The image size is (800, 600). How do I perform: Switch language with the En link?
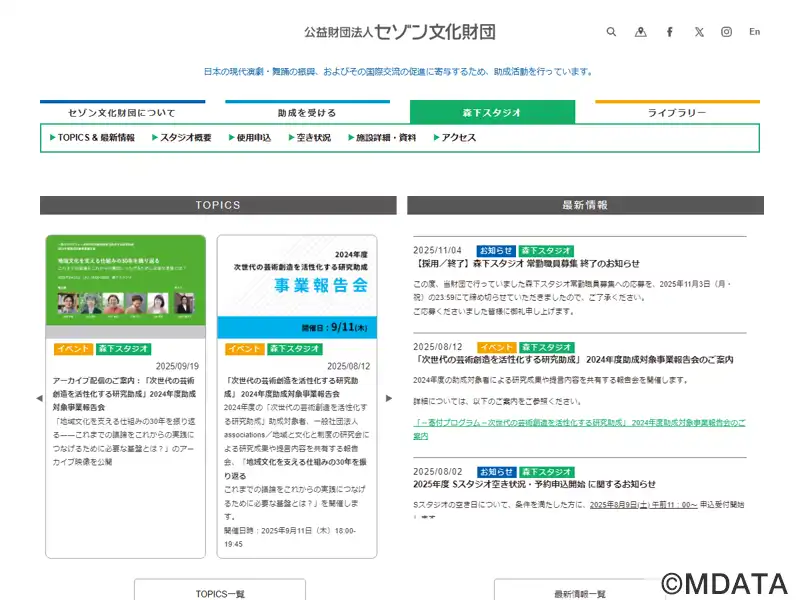coord(754,32)
